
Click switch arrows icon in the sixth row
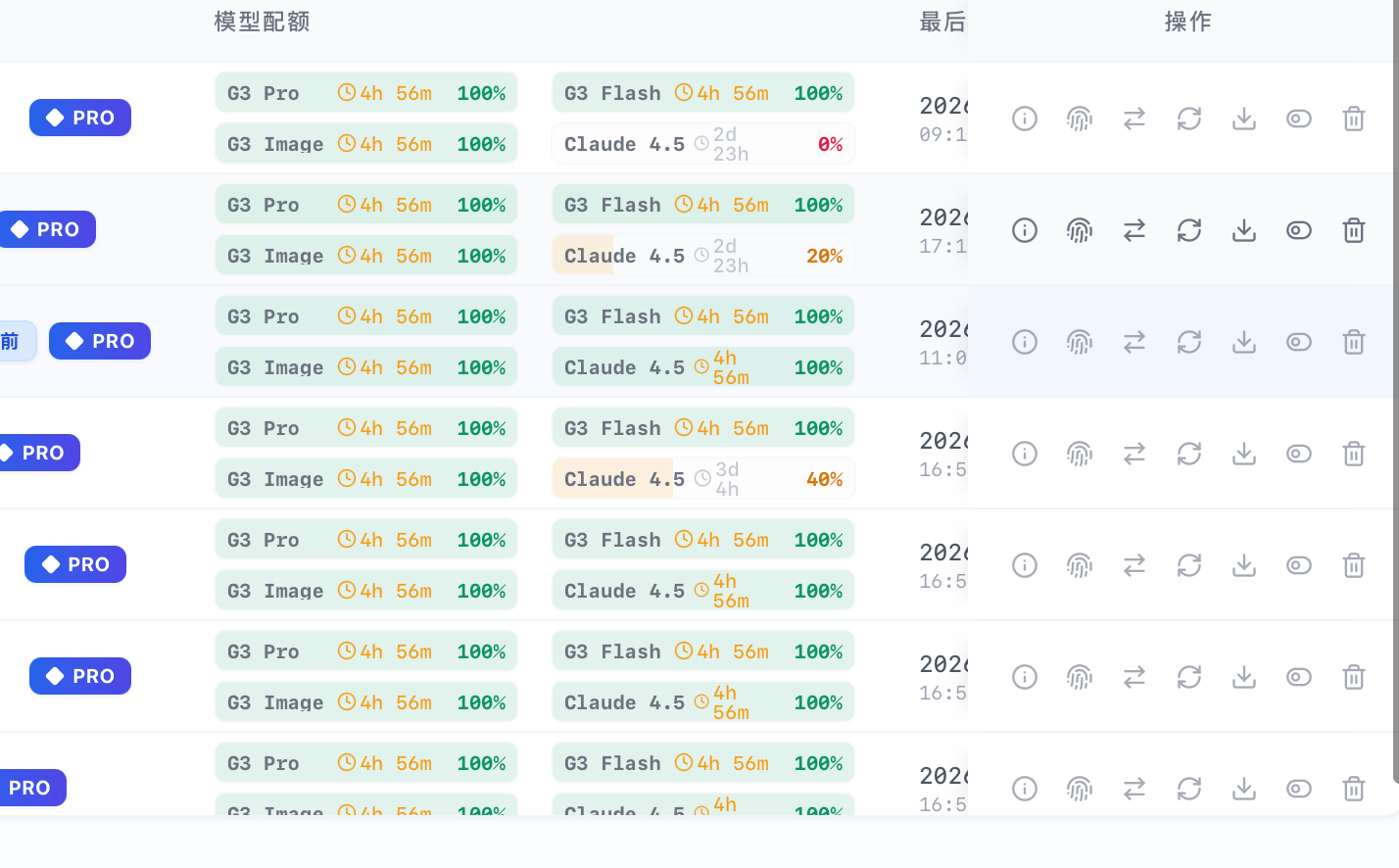click(1134, 677)
